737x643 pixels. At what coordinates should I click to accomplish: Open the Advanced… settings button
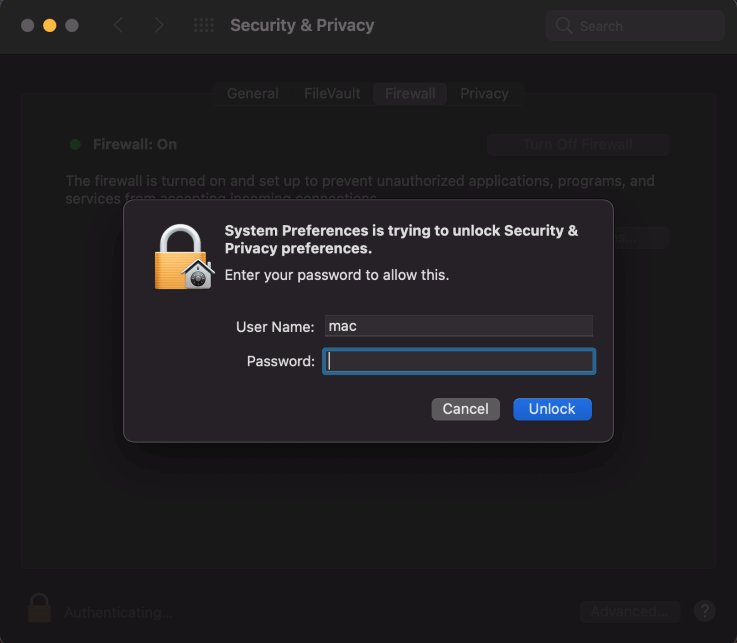point(629,611)
